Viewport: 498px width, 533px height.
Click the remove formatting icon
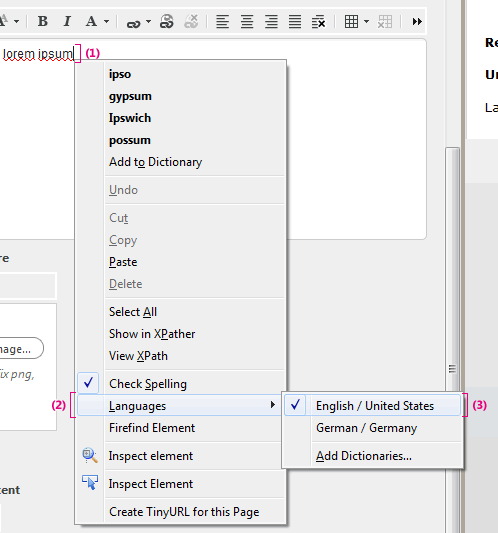319,21
